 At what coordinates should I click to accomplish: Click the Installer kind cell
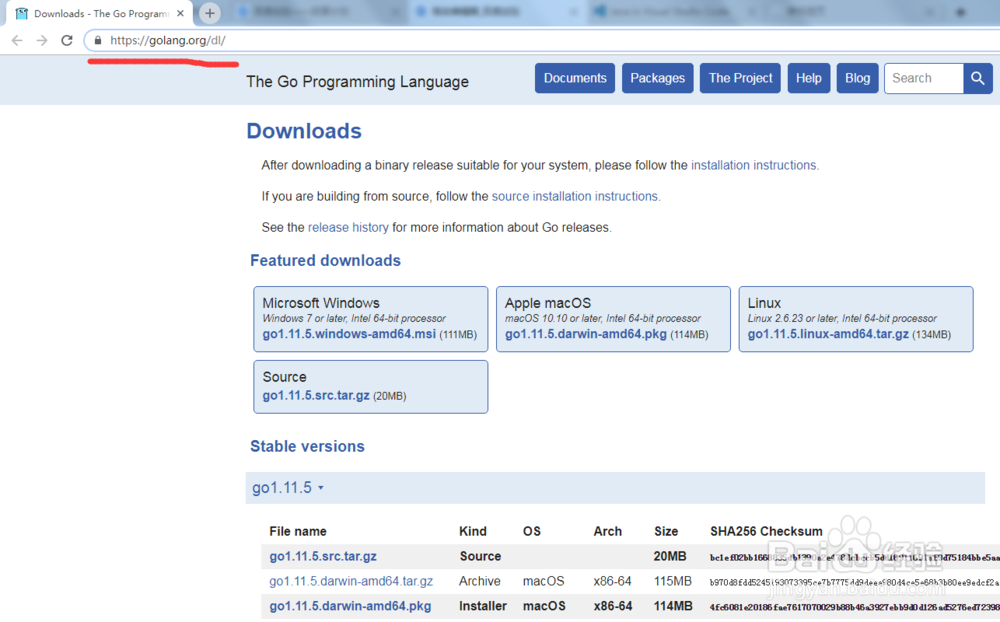click(483, 606)
